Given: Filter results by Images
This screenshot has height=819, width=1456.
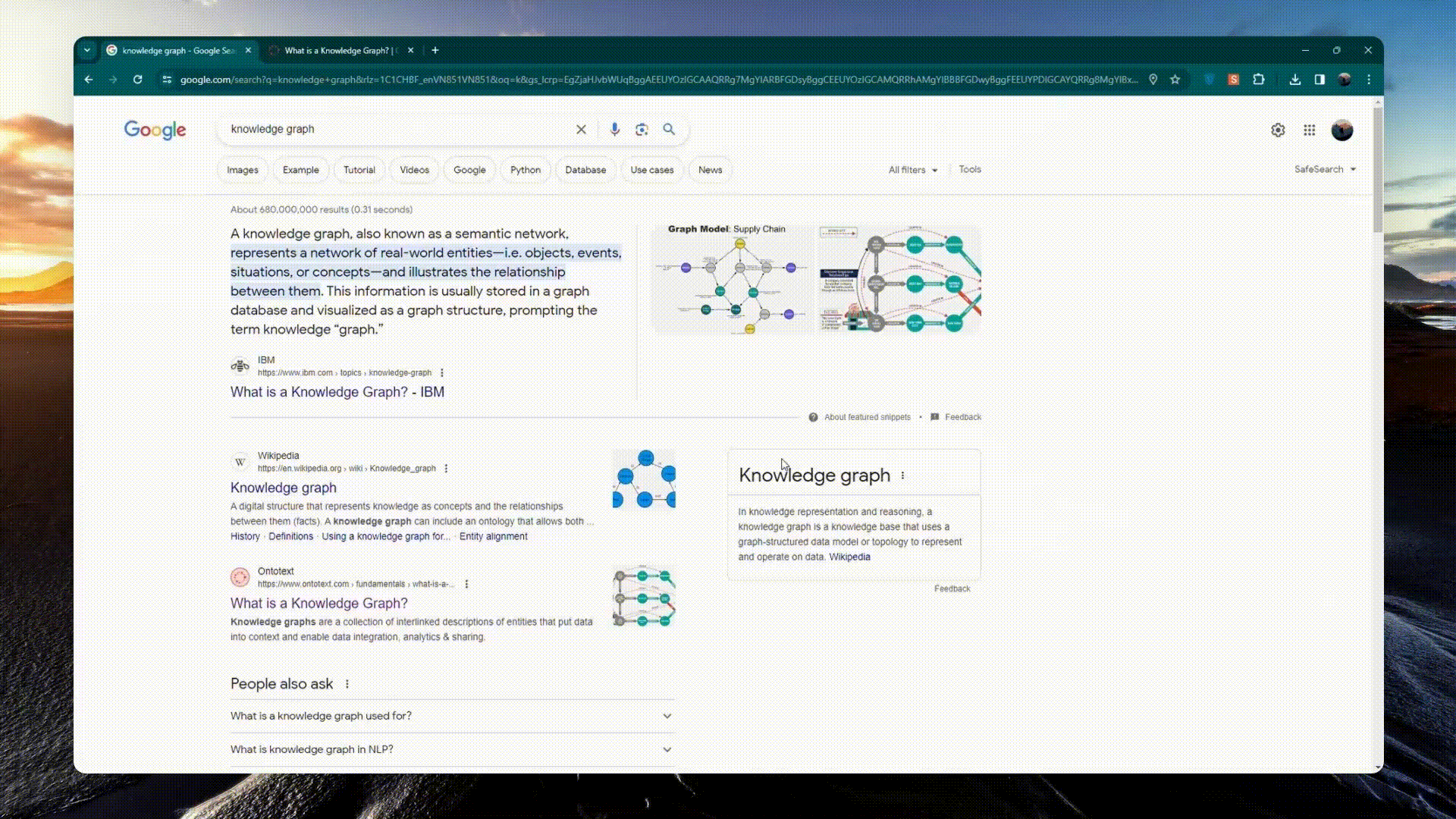Looking at the screenshot, I should [x=243, y=170].
